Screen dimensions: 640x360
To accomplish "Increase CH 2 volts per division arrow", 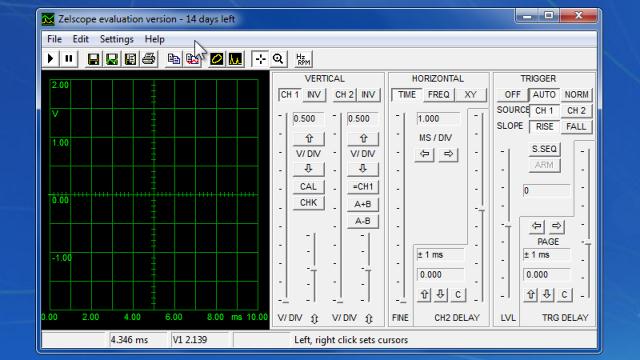I will [x=363, y=138].
